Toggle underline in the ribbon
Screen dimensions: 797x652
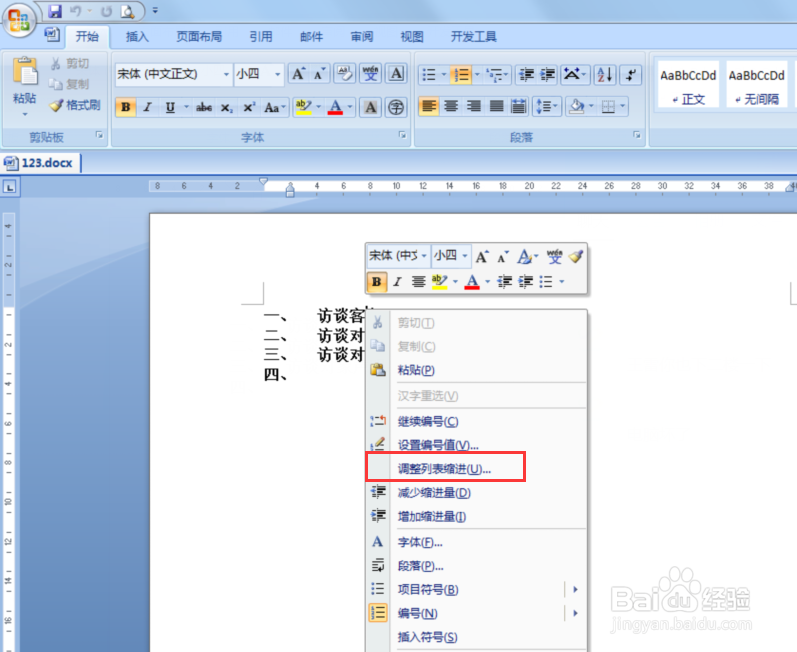pos(170,107)
